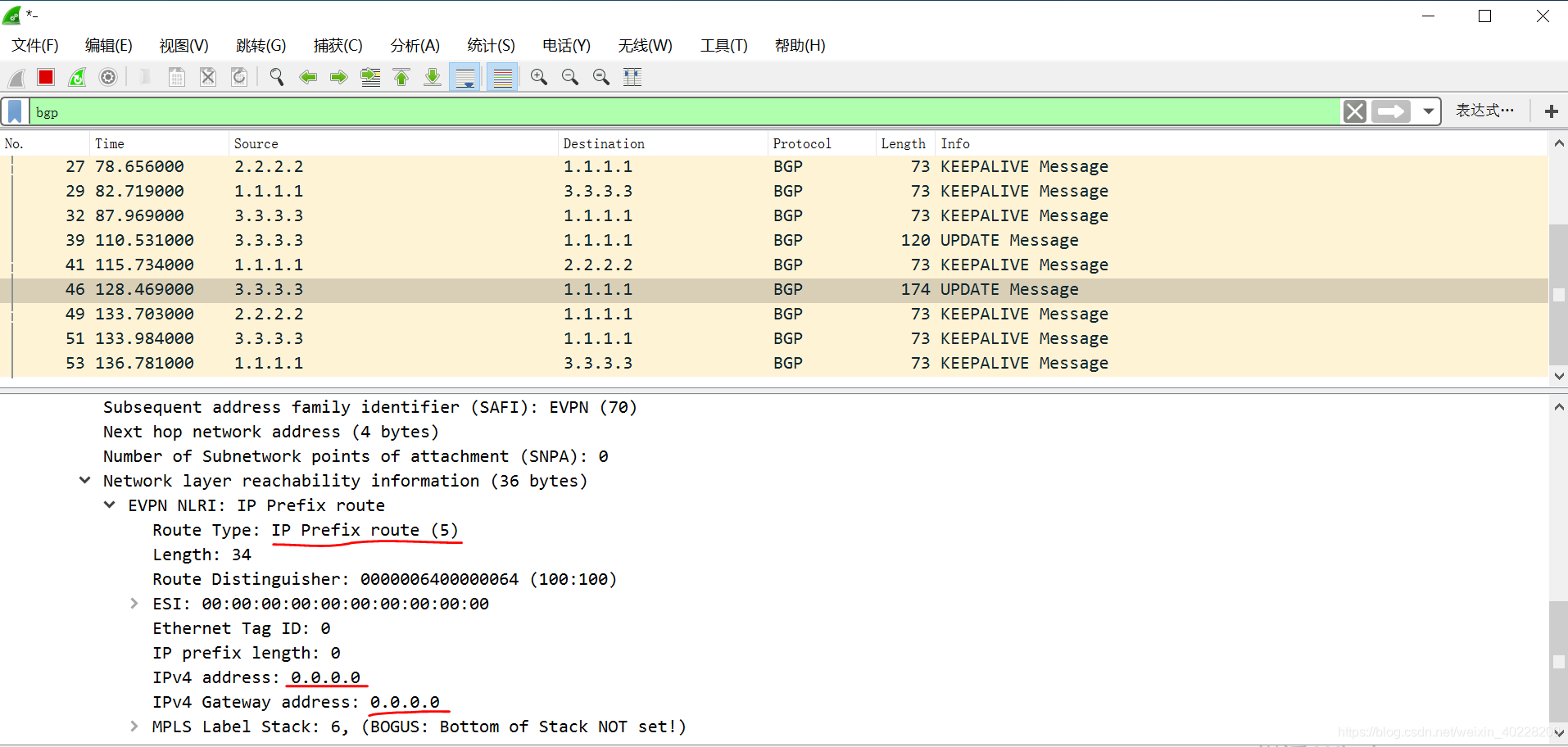Add a filter button with plus
This screenshot has height=747, width=1568.
1551,111
